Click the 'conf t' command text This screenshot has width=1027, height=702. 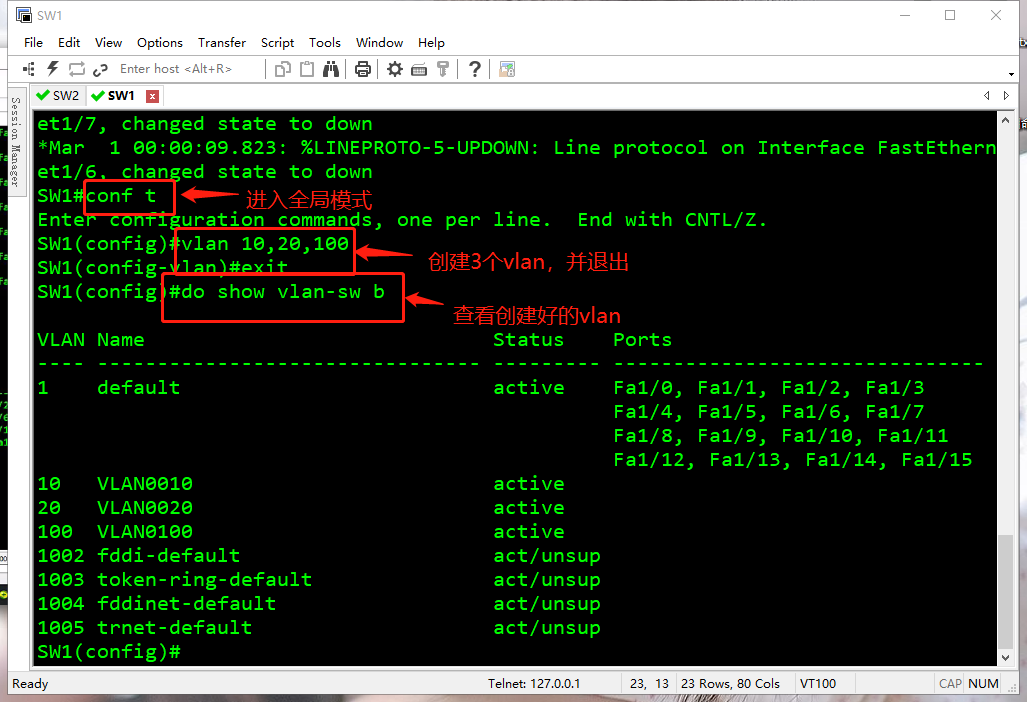point(121,196)
